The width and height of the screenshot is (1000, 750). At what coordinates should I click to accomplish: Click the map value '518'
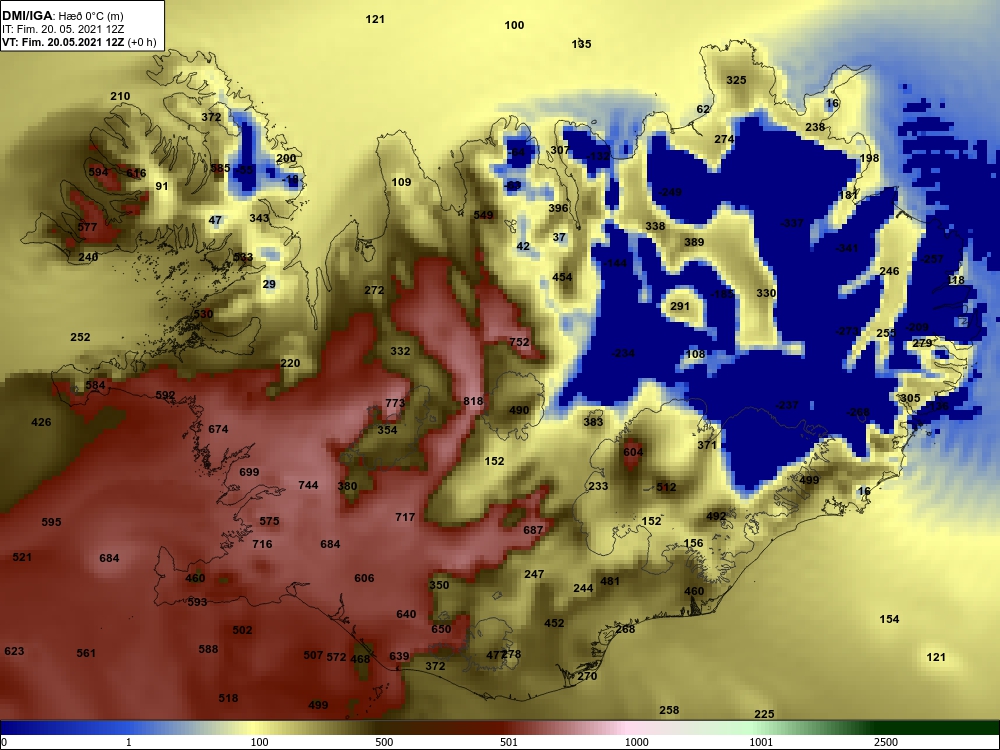pos(228,698)
